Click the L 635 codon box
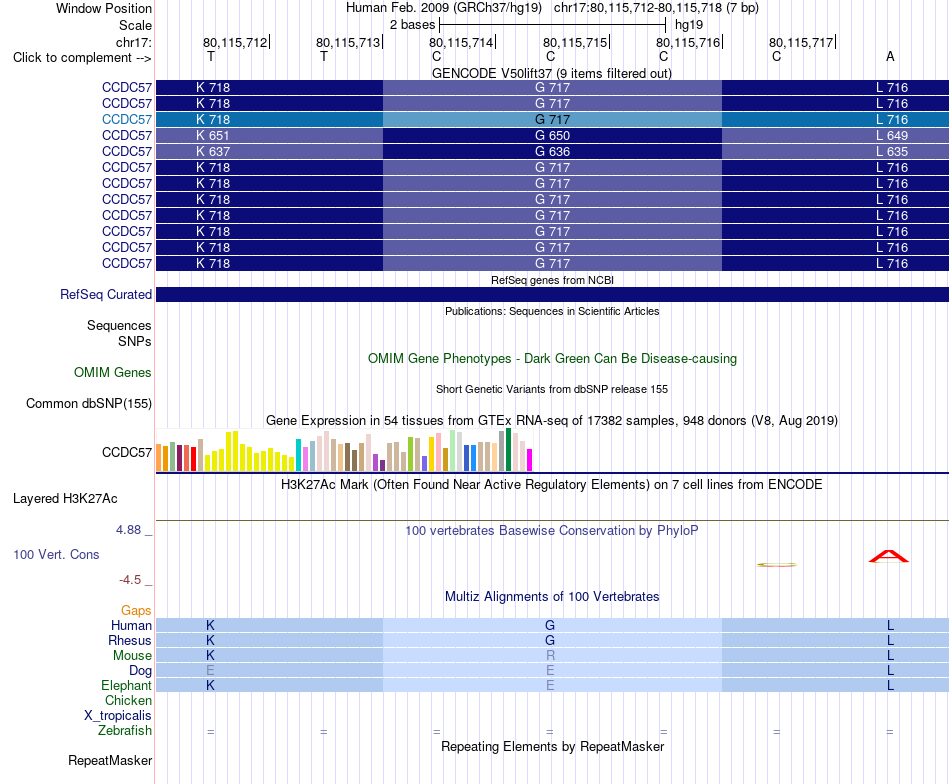Viewport: 950px width, 784px height. pyautogui.click(x=835, y=151)
